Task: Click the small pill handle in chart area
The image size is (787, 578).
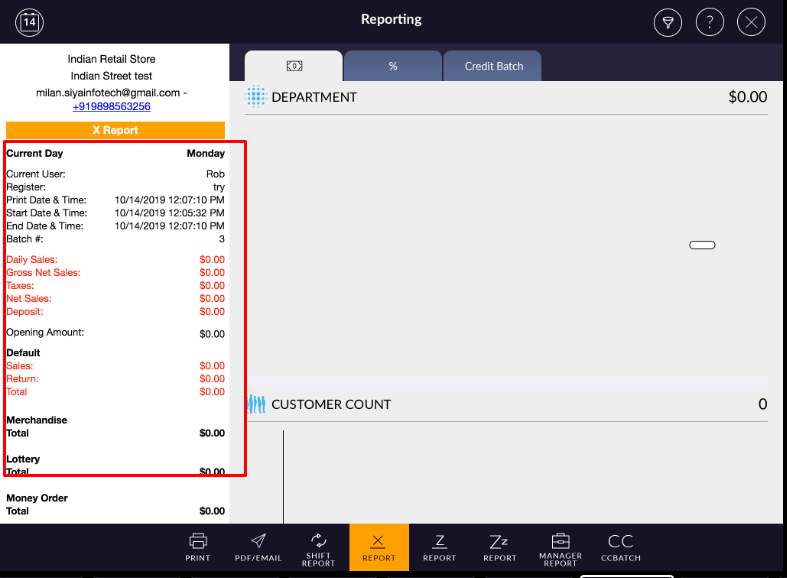Action: [x=702, y=245]
